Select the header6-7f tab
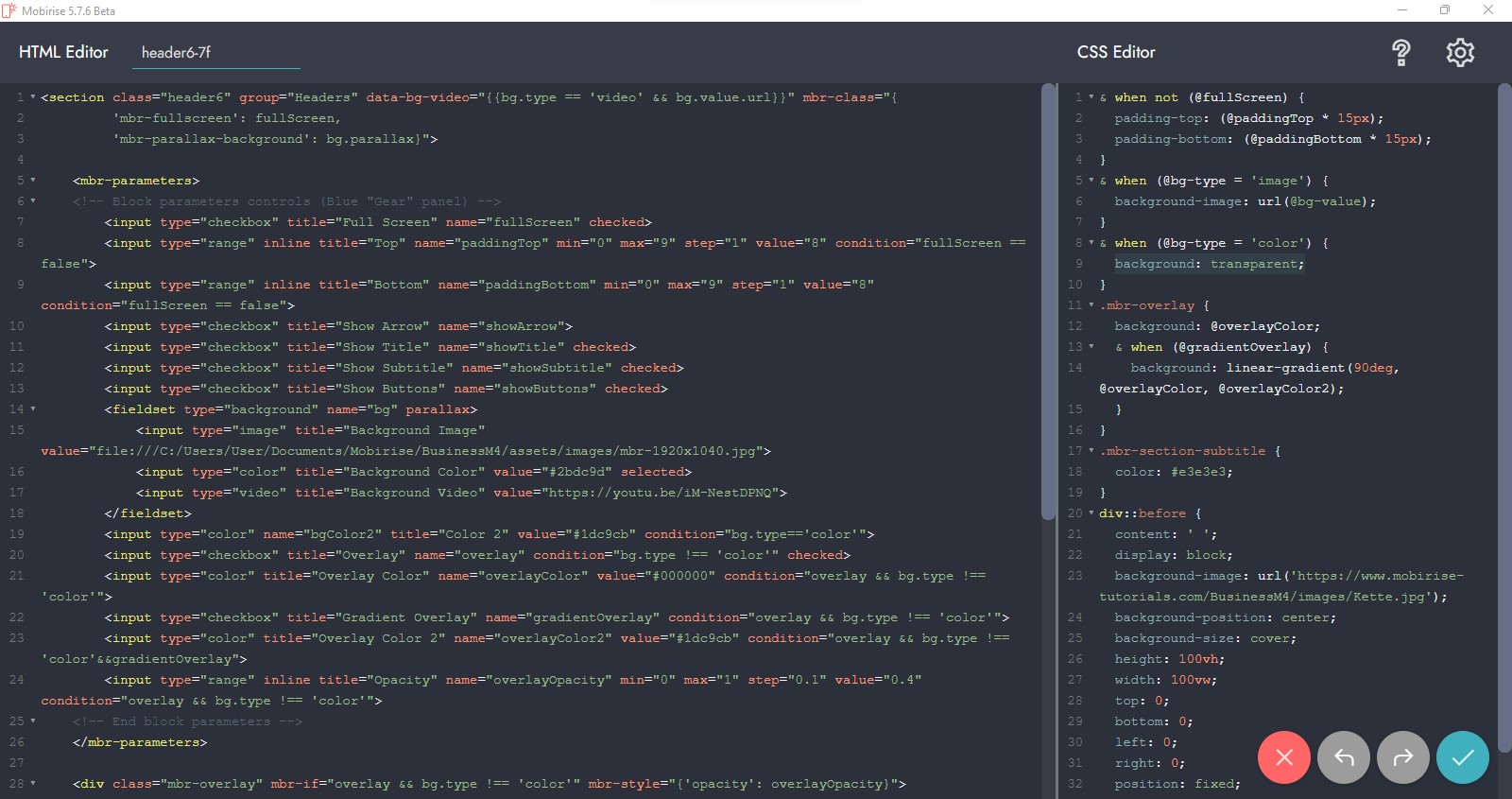1512x799 pixels. [177, 53]
